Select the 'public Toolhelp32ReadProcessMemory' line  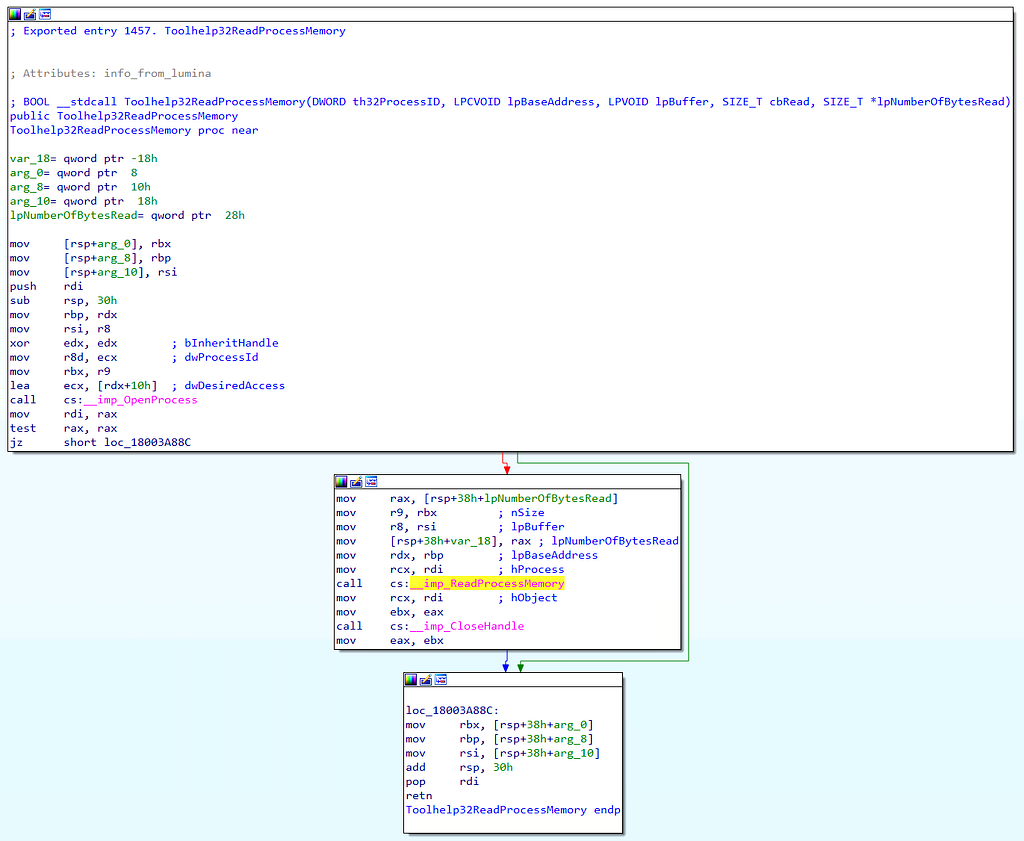124,116
